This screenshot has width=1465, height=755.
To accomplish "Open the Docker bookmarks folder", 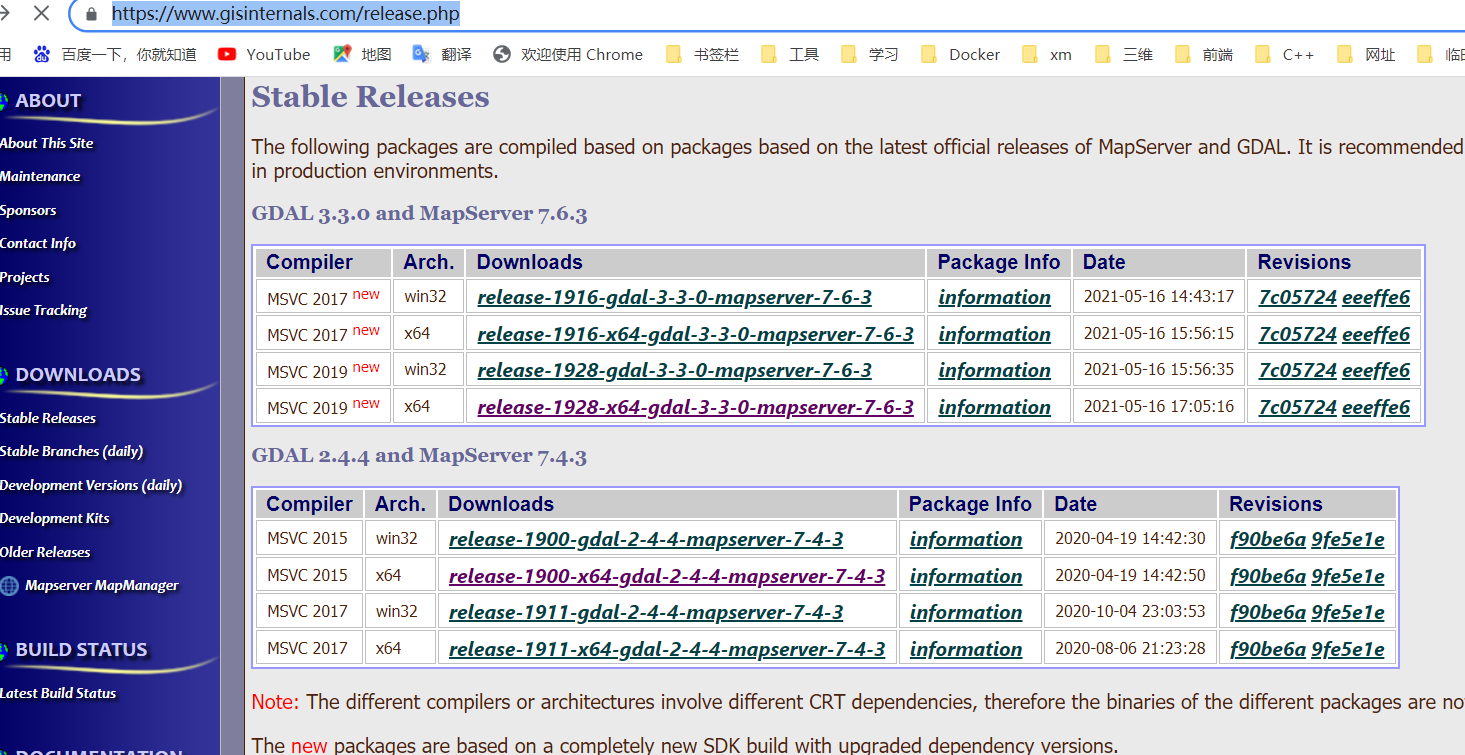I will [959, 54].
